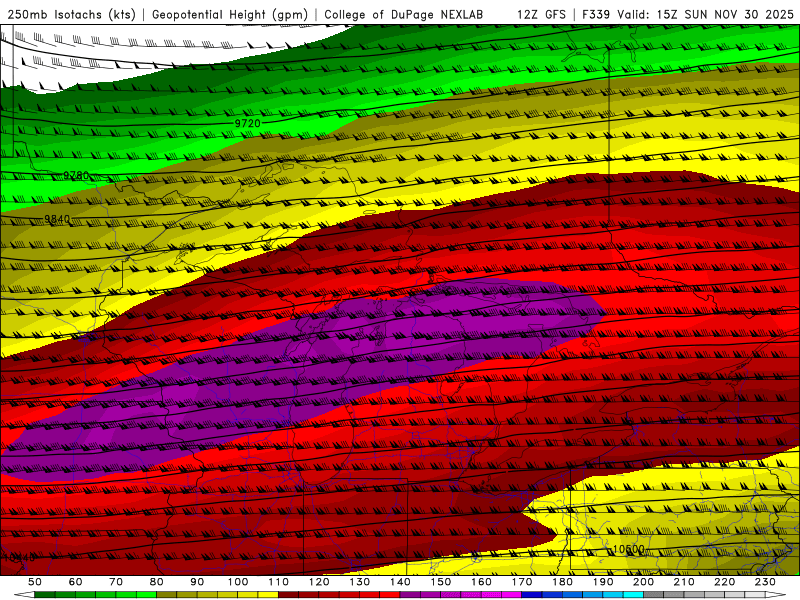800x600 pixels.
Task: Click the 230 knot legend value
Action: coord(765,582)
